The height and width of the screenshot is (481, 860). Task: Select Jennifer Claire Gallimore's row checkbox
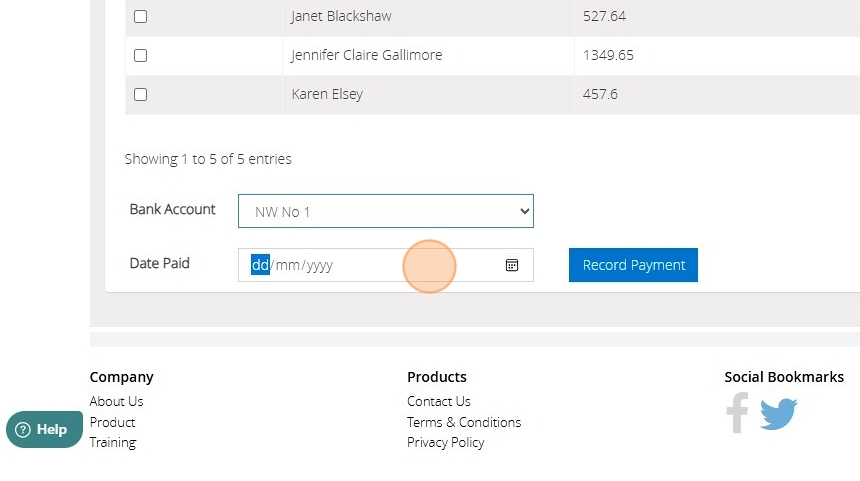click(140, 56)
